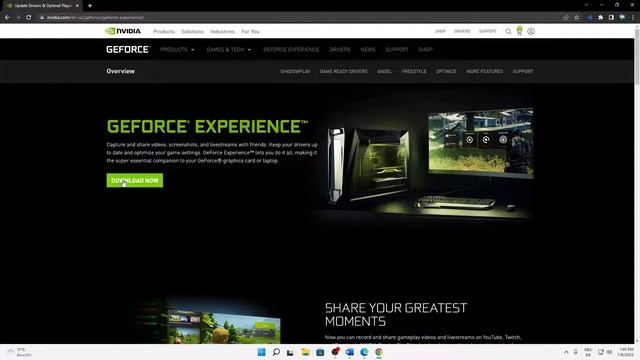Screen dimensions: 640x360
Task: Open the Task View taskbar icon
Action: coord(290,352)
